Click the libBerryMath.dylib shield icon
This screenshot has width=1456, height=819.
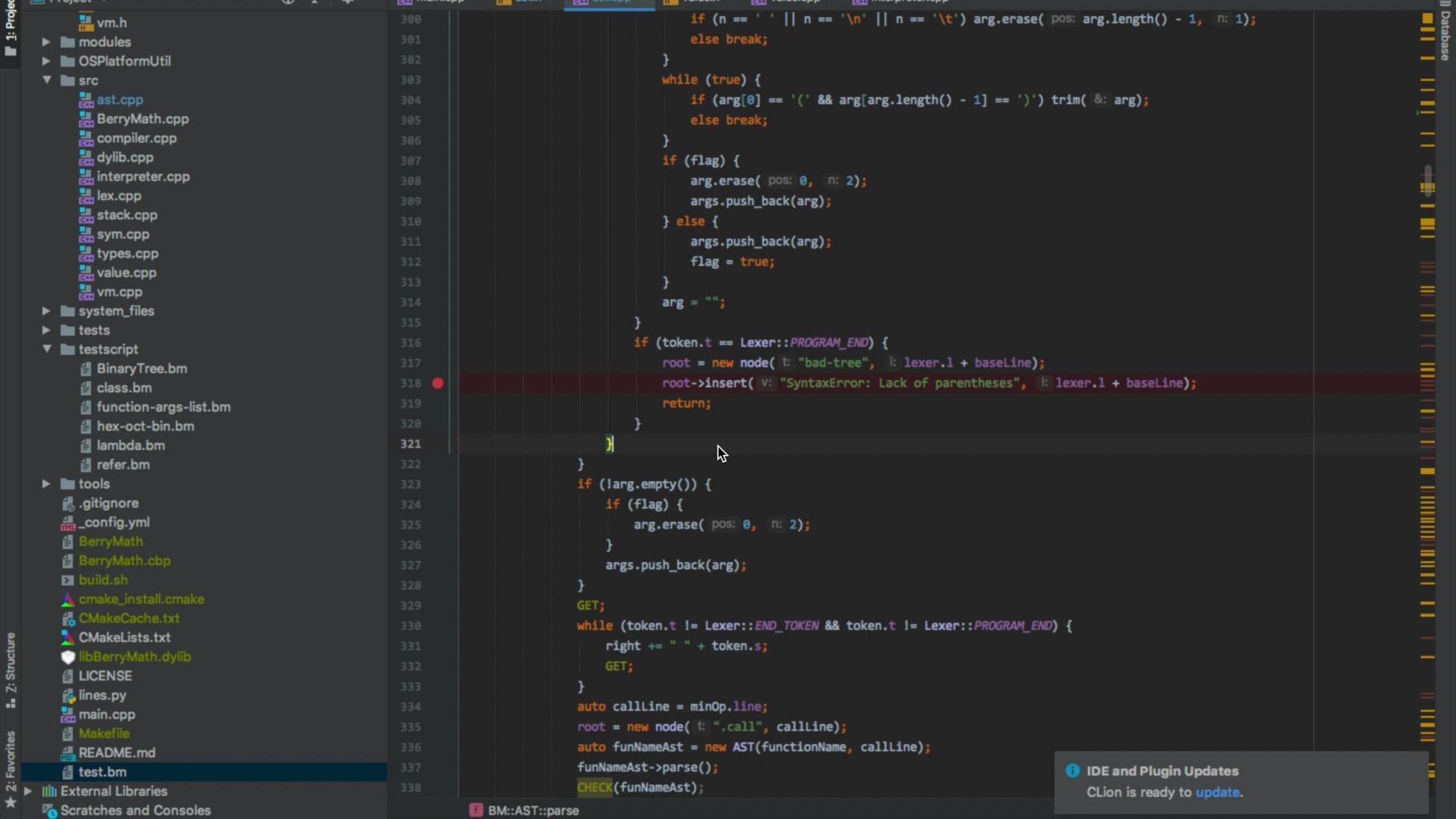pos(67,657)
